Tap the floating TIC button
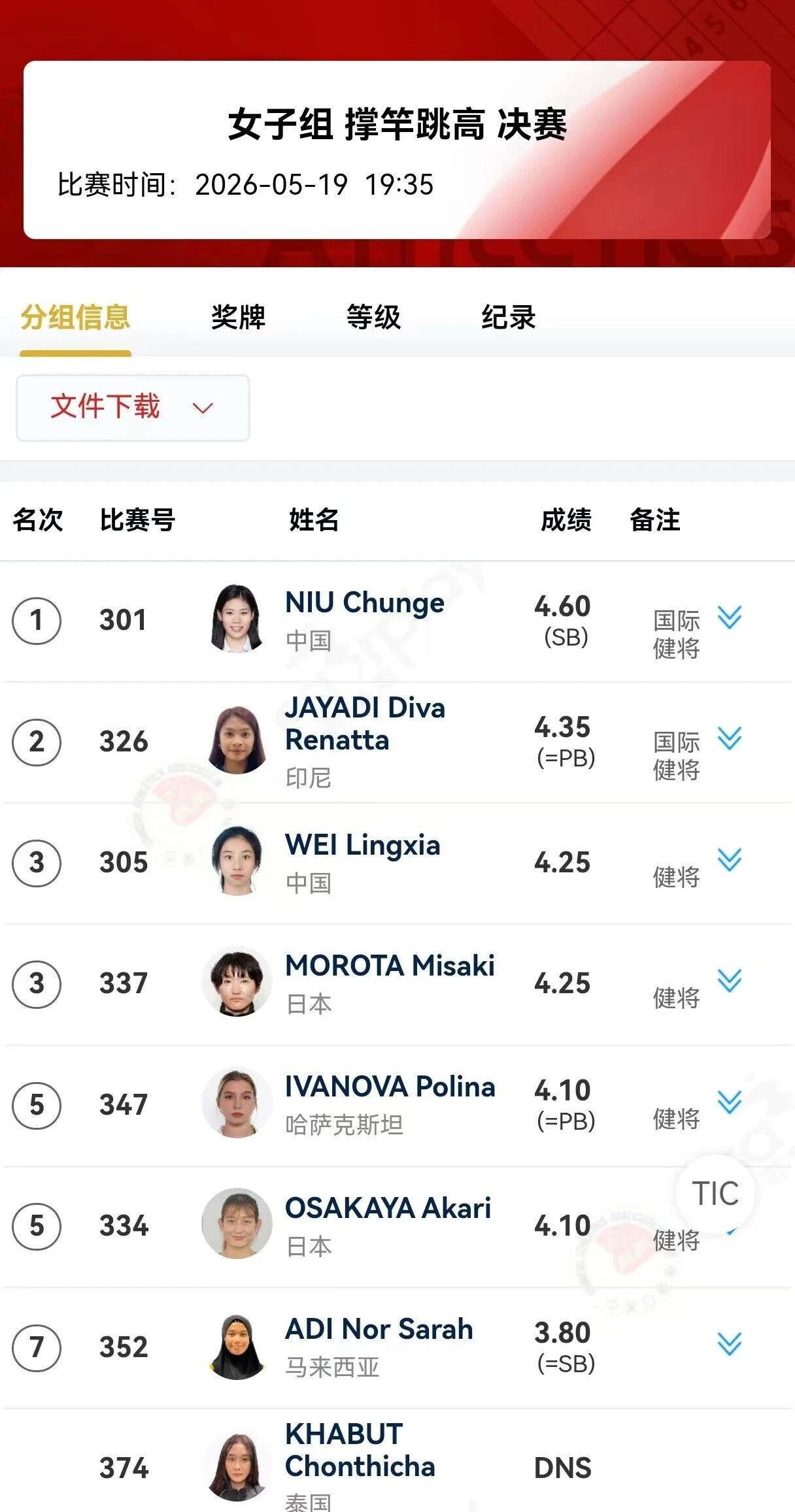Viewport: 795px width, 1512px height. pyautogui.click(x=715, y=1194)
